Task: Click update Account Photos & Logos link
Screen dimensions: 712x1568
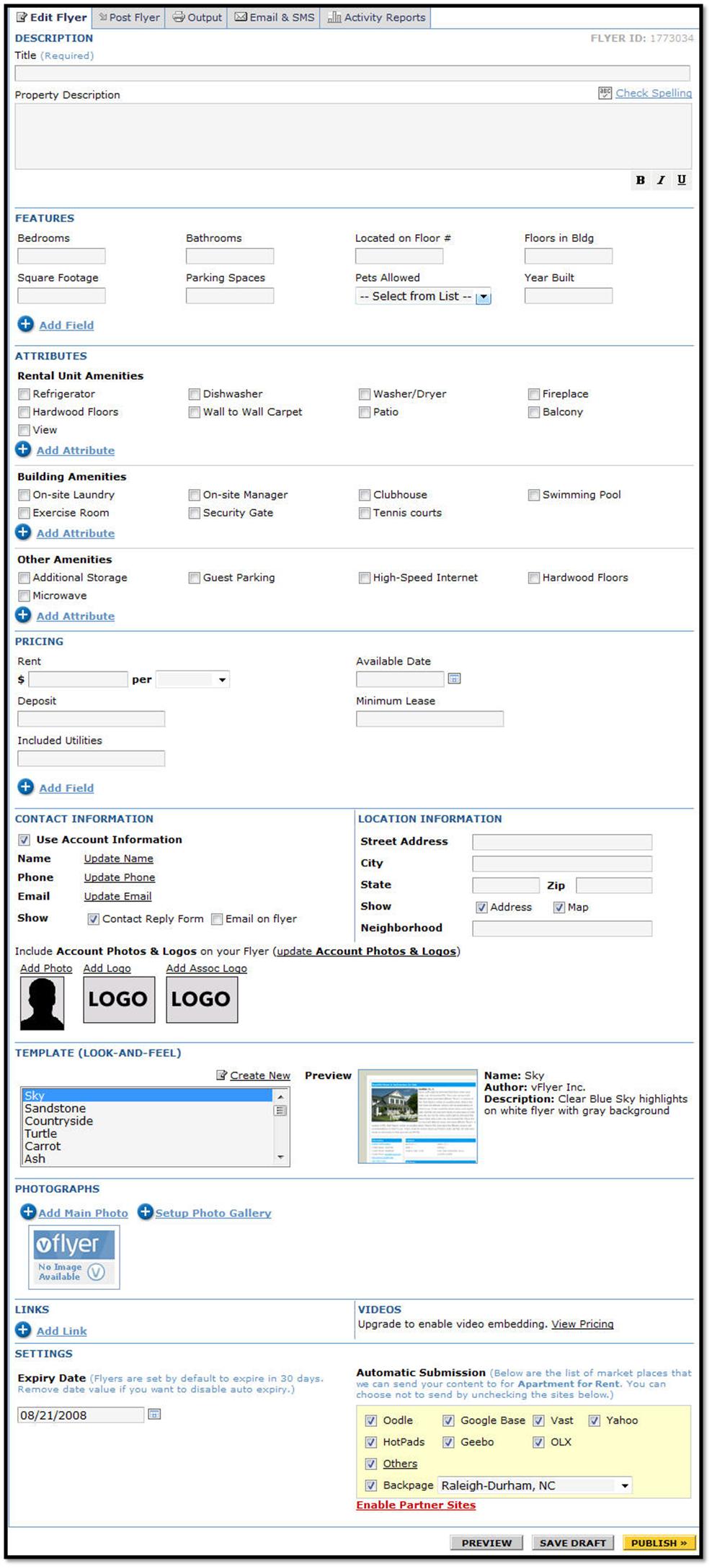Action: pyautogui.click(x=367, y=951)
